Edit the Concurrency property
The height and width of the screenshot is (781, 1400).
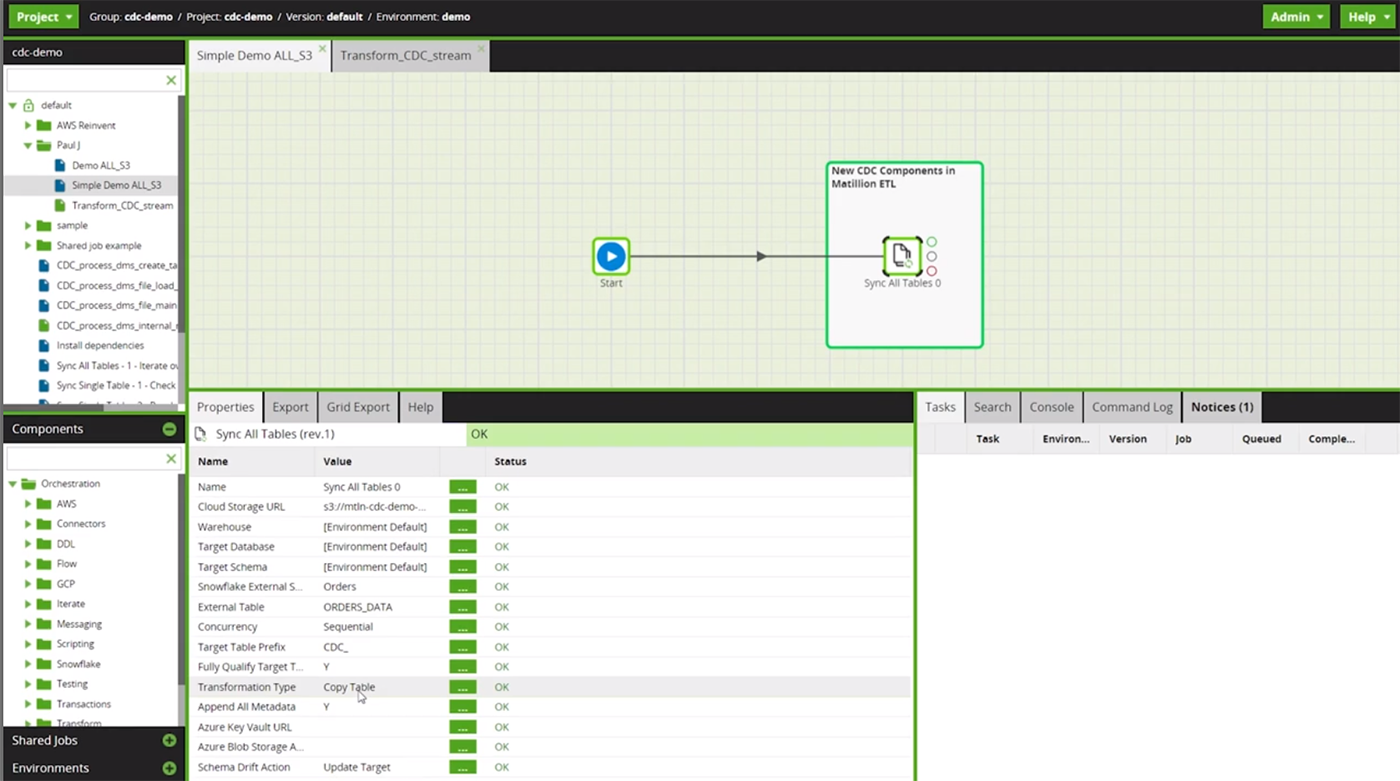click(462, 627)
